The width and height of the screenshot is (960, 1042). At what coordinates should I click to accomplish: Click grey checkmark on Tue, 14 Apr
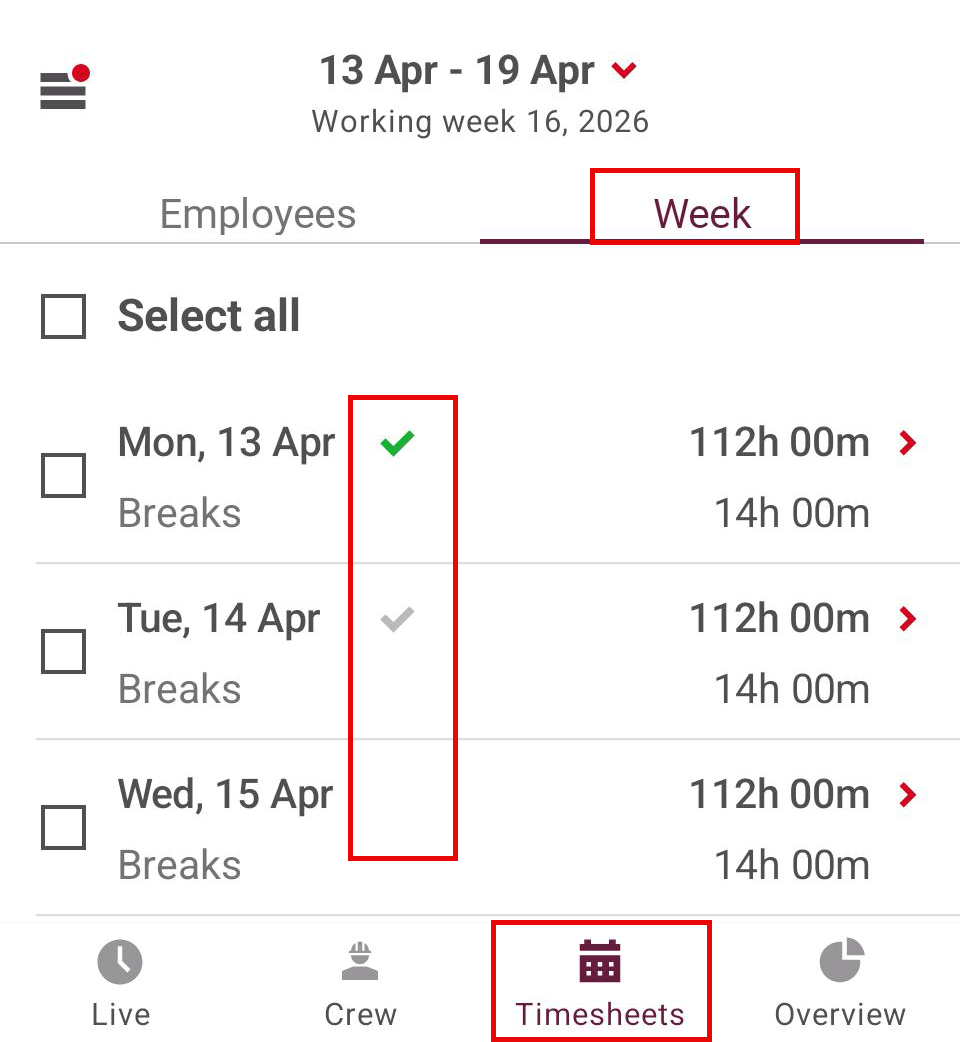397,620
